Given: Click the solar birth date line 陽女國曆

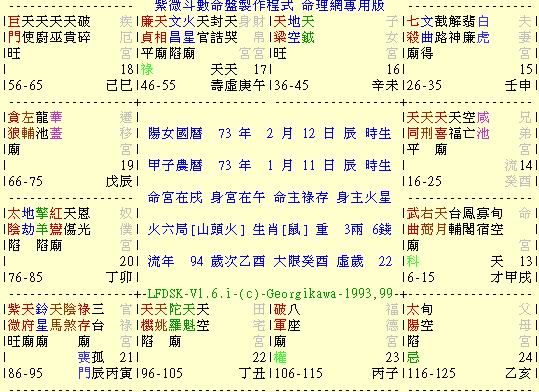Looking at the screenshot, I should tap(270, 133).
